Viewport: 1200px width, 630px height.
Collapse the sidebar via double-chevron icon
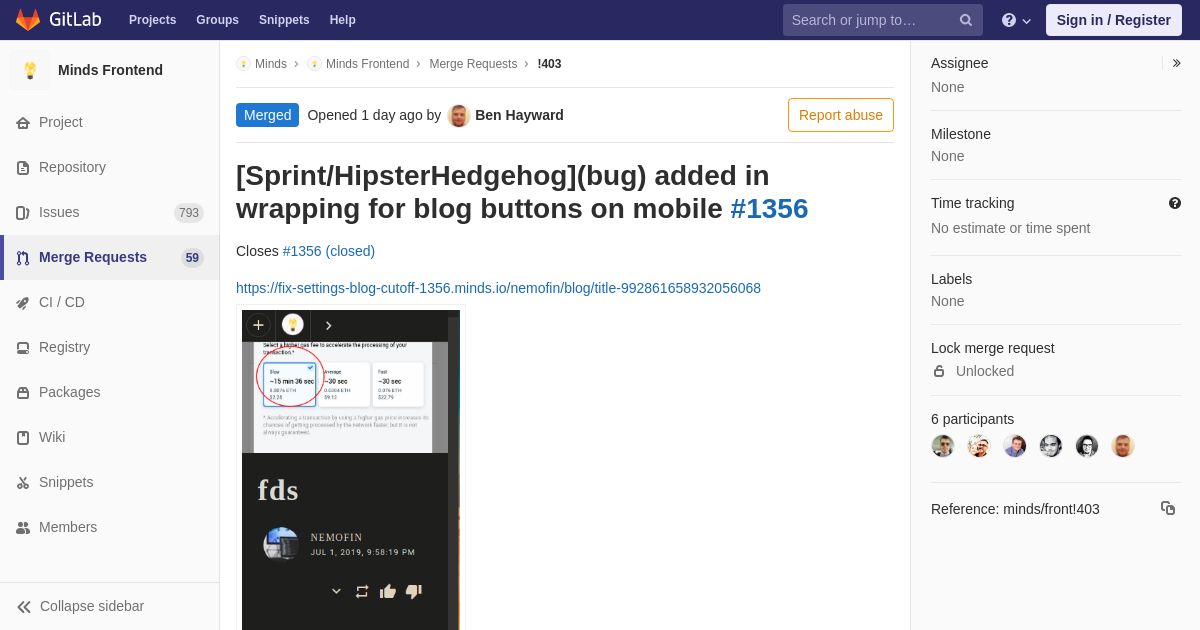24,607
